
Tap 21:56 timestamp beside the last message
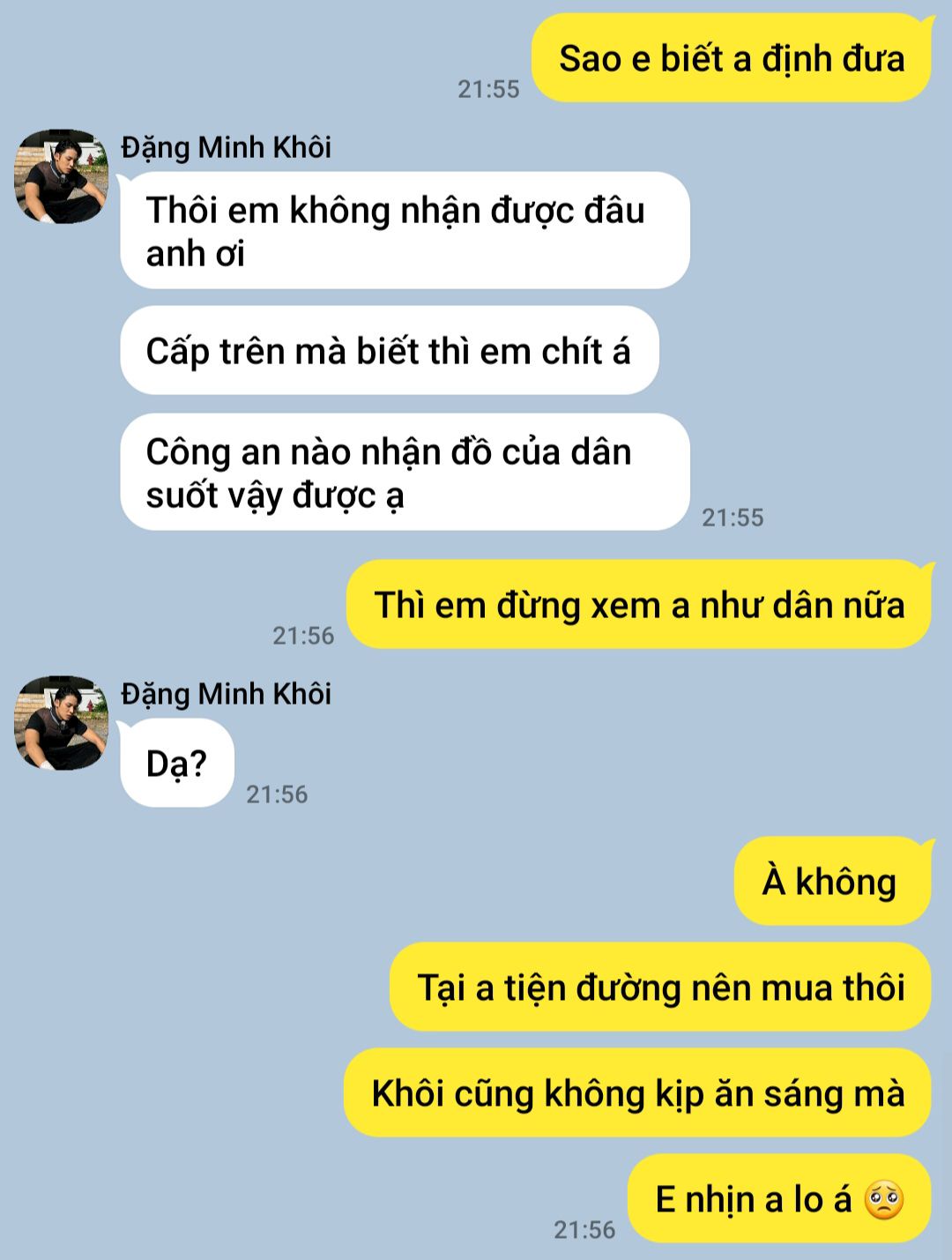coord(584,1230)
